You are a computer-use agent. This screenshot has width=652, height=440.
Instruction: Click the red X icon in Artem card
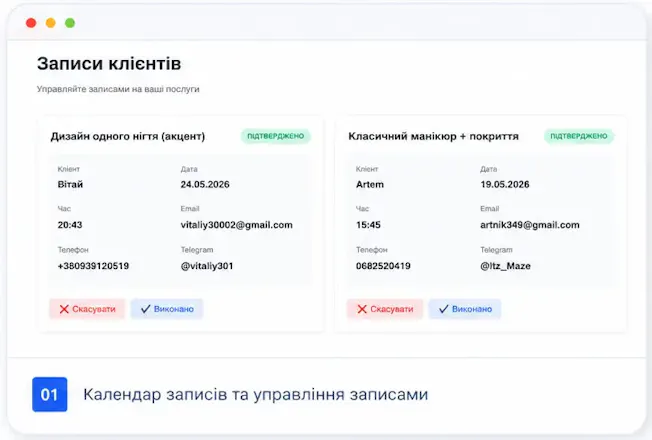362,309
